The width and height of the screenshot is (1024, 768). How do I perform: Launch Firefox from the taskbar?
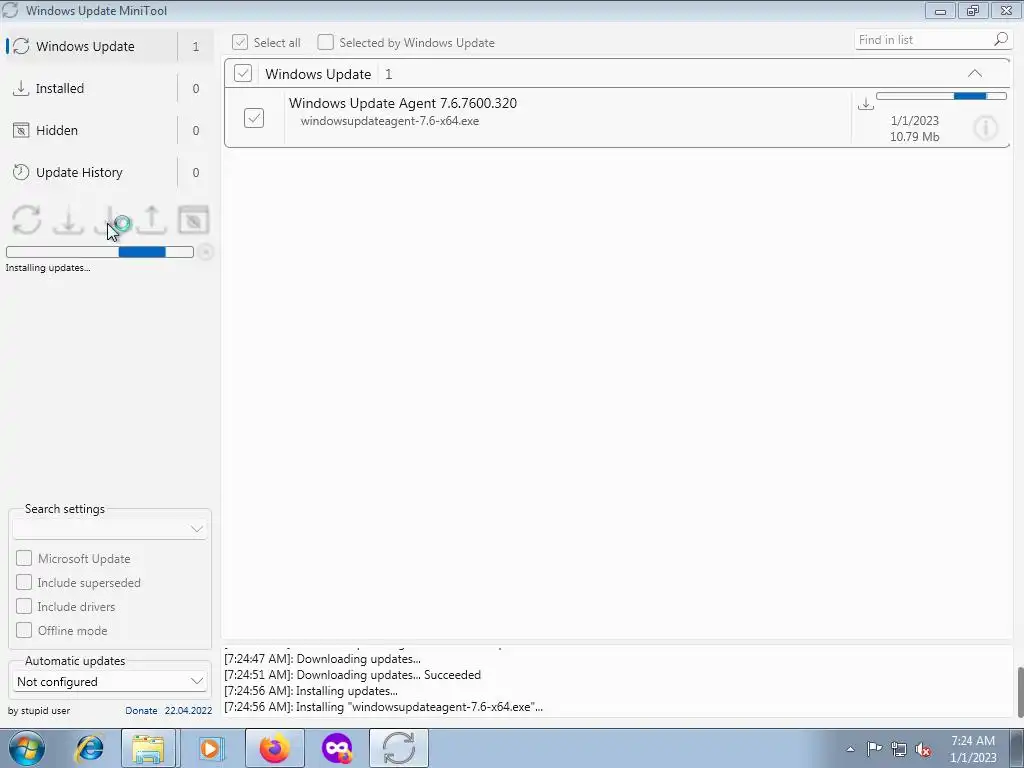click(x=274, y=748)
